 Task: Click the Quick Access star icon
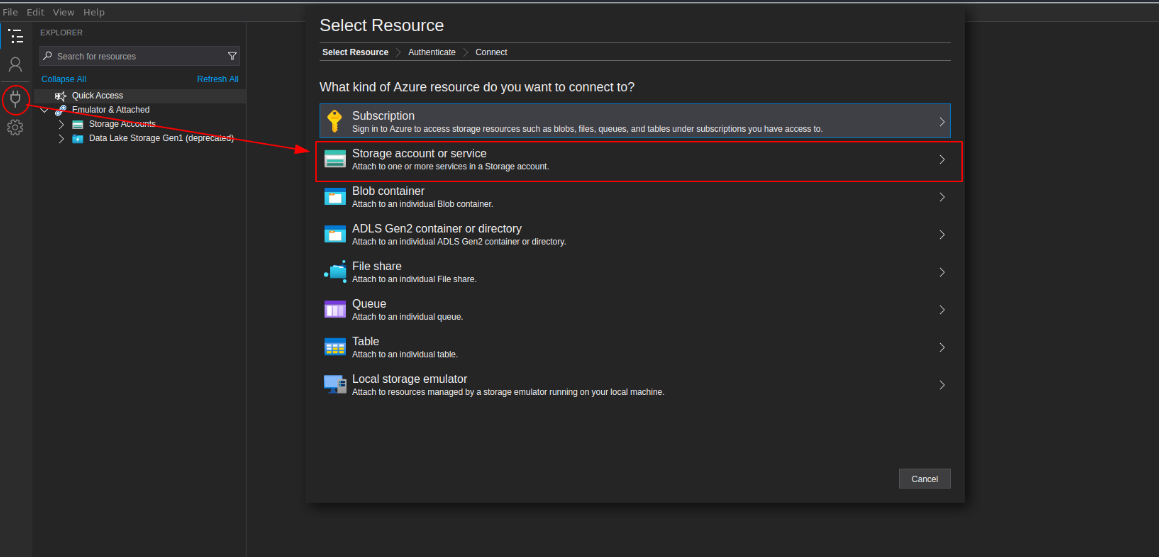coord(61,96)
